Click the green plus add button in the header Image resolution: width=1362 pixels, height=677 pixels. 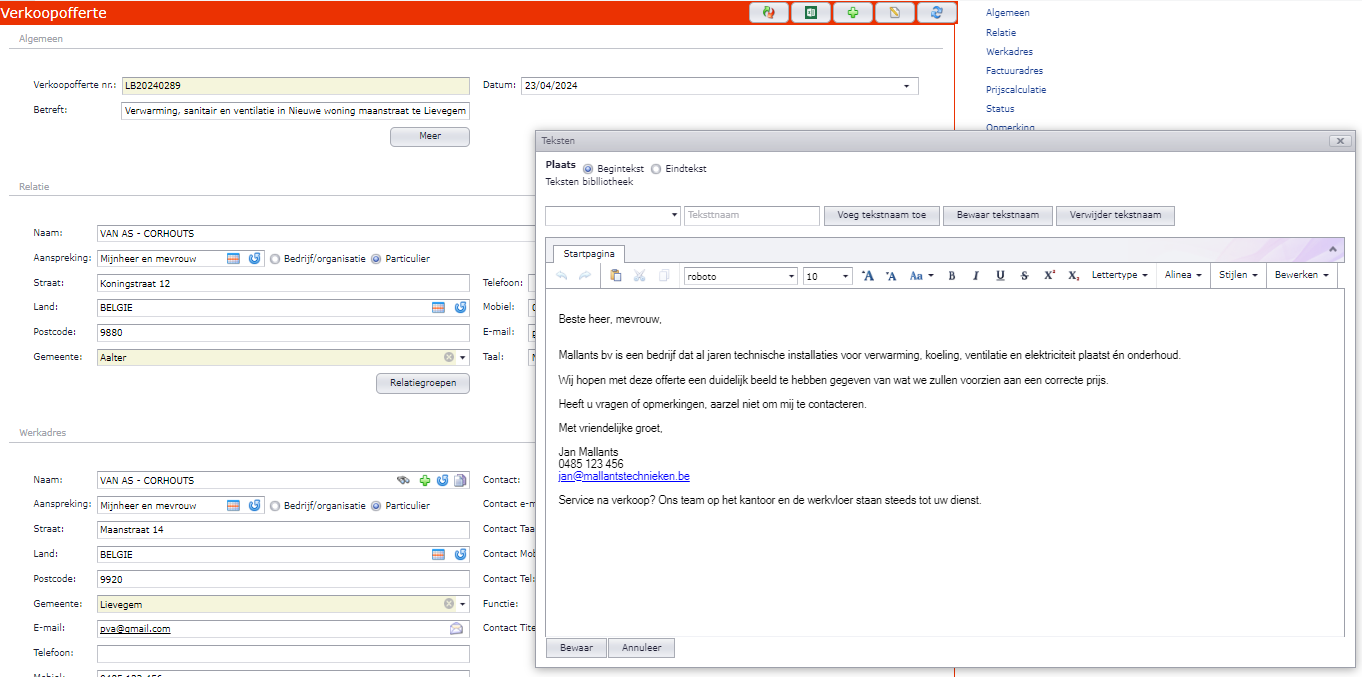pyautogui.click(x=853, y=12)
